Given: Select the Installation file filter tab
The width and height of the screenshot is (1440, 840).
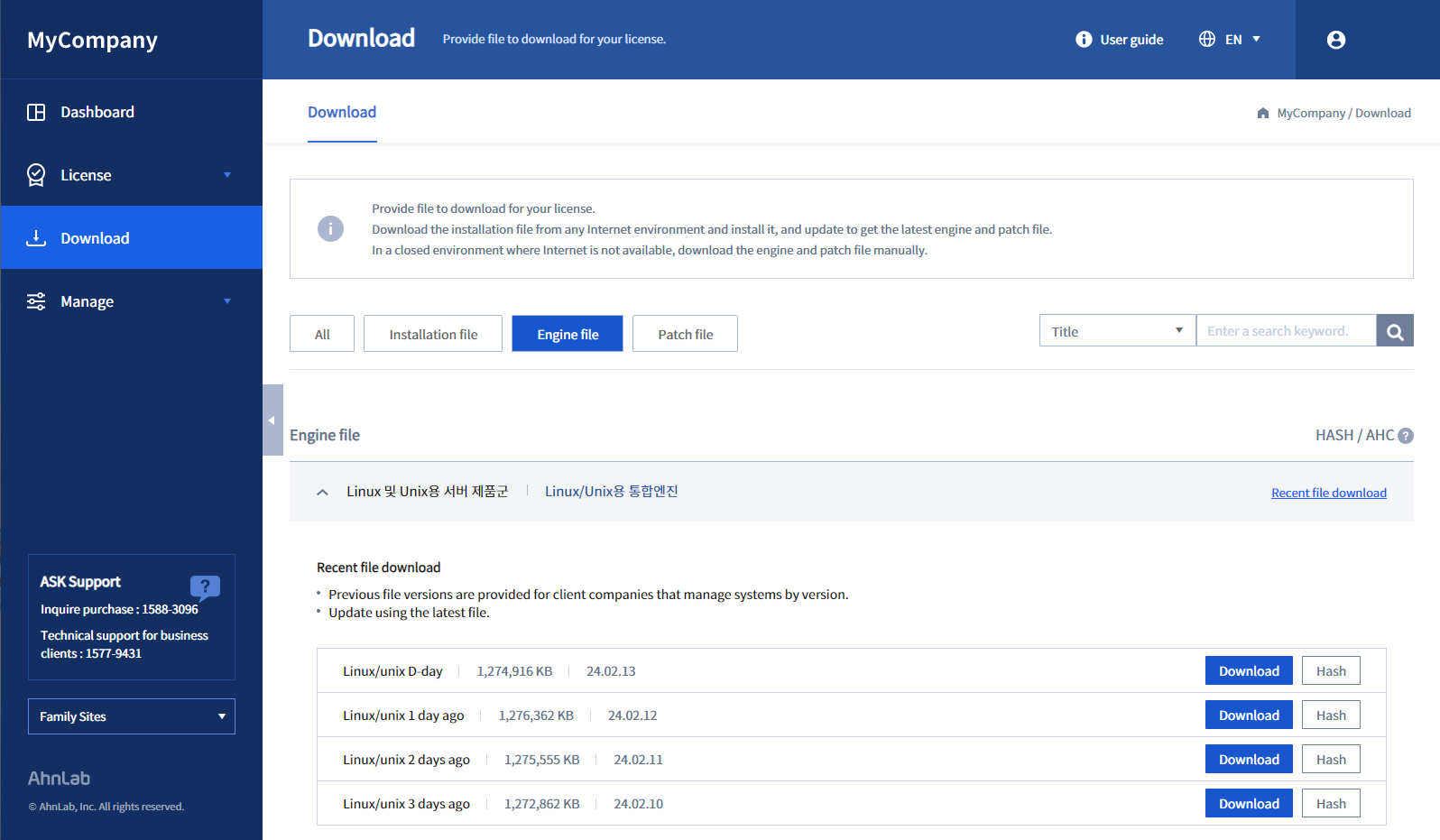Looking at the screenshot, I should 433,334.
